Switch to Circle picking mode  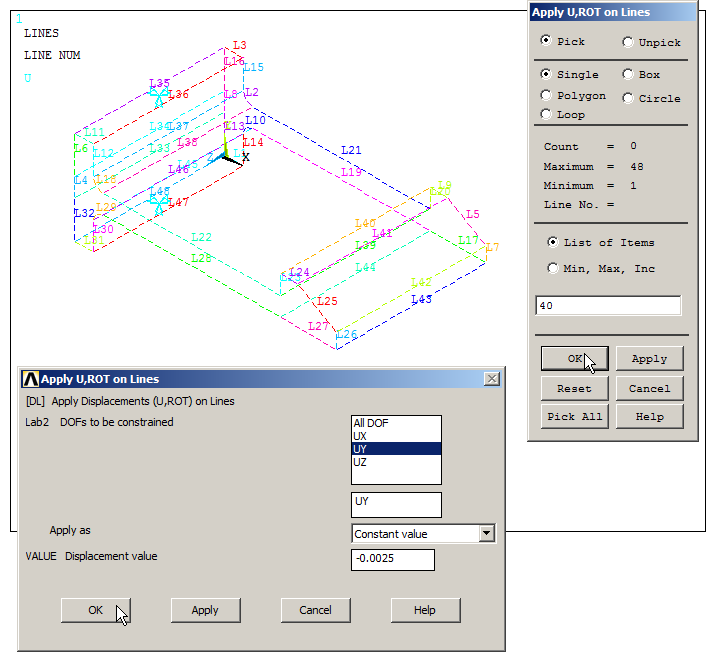pos(628,98)
